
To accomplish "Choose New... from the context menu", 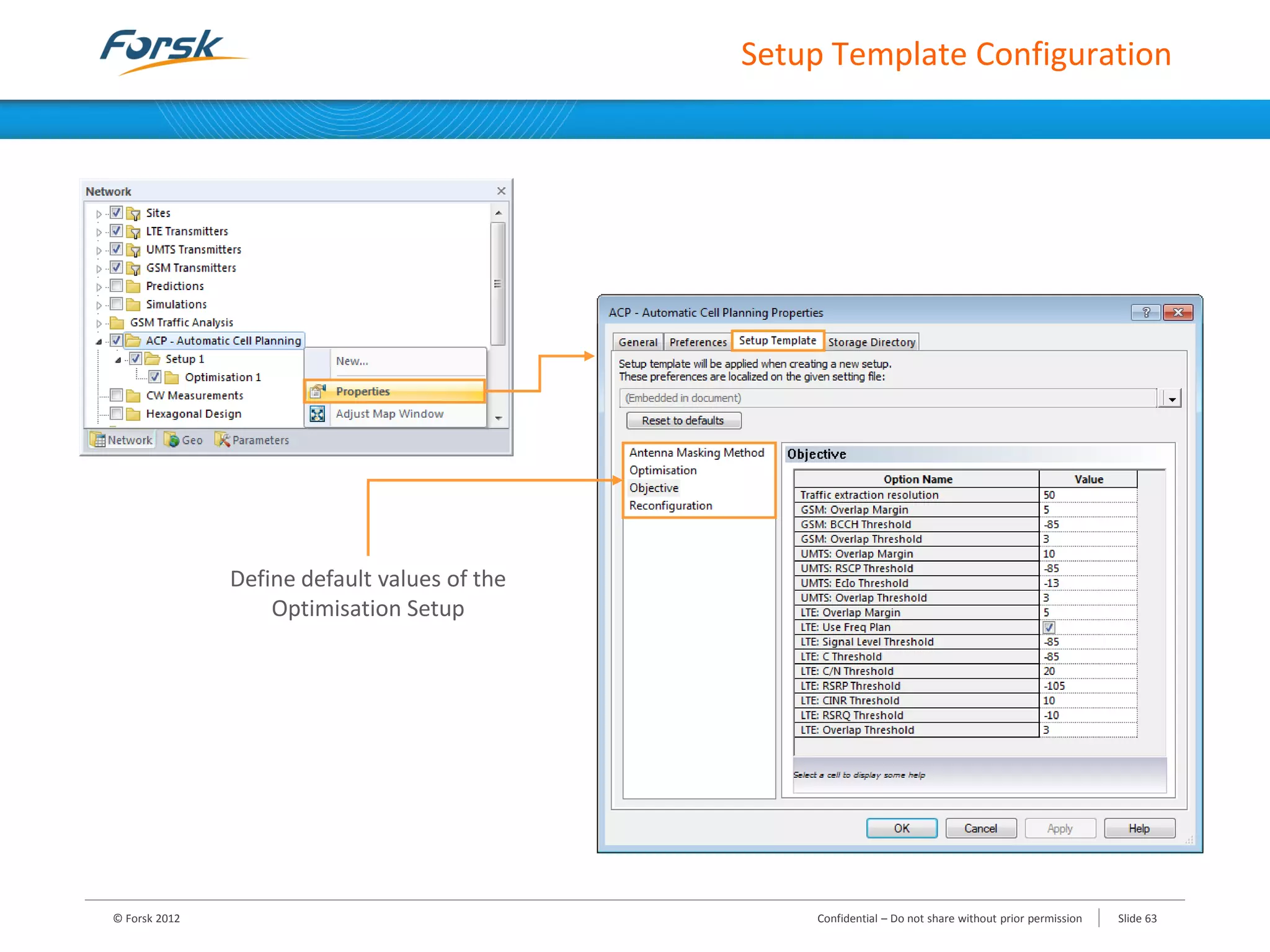I will click(352, 361).
